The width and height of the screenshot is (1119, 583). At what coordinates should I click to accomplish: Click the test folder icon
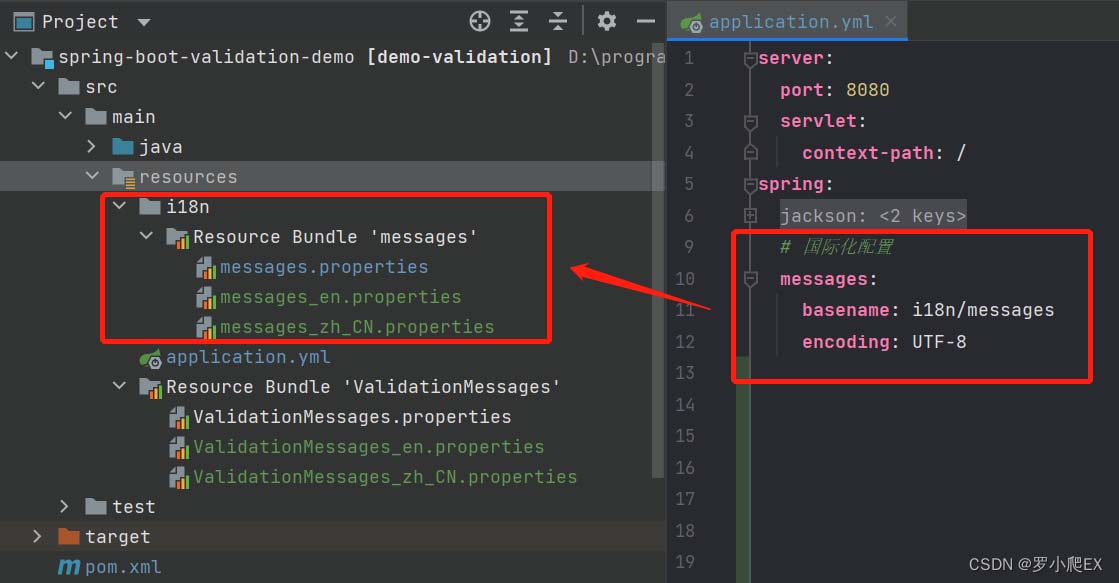coord(96,507)
